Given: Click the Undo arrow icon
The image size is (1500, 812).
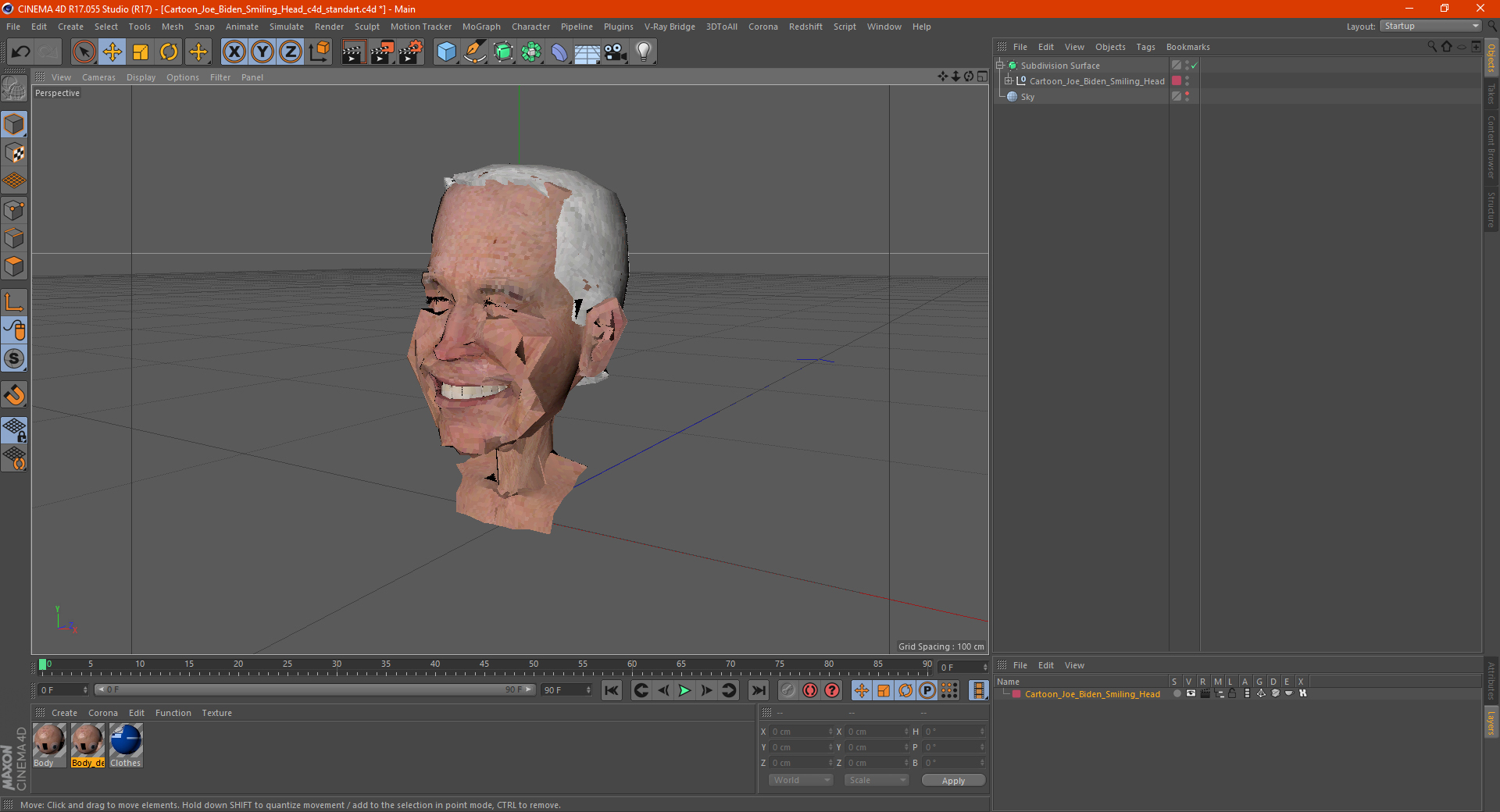Looking at the screenshot, I should (21, 52).
